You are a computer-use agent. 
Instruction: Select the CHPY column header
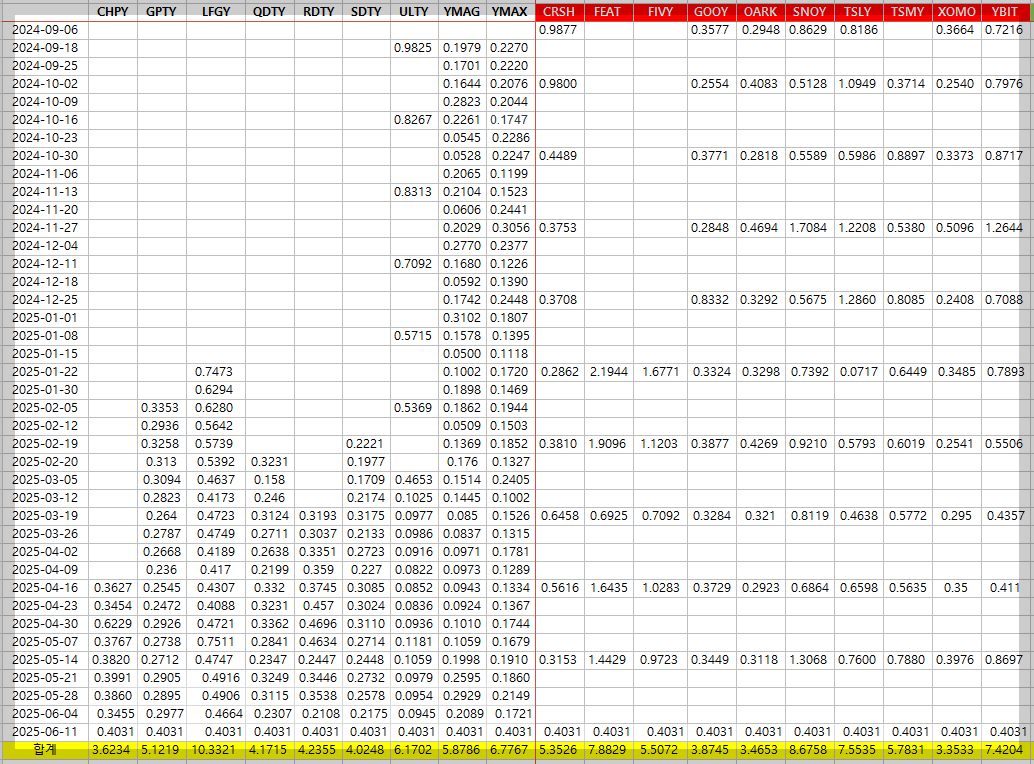[x=113, y=11]
